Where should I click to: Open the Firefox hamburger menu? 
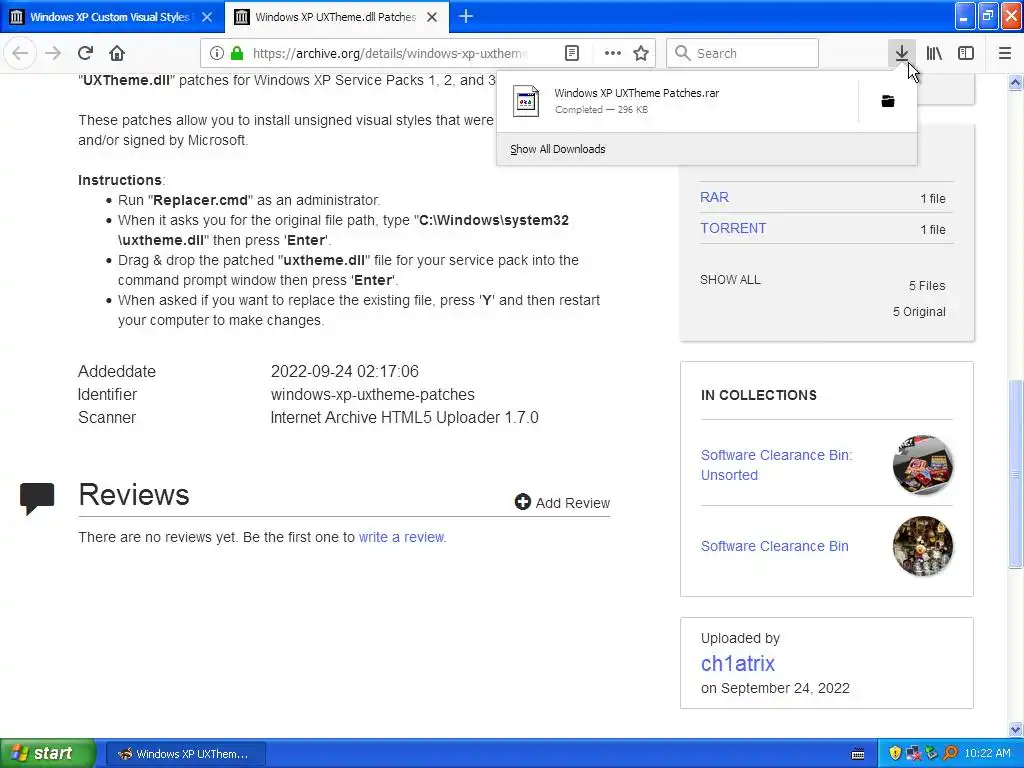[x=1004, y=53]
